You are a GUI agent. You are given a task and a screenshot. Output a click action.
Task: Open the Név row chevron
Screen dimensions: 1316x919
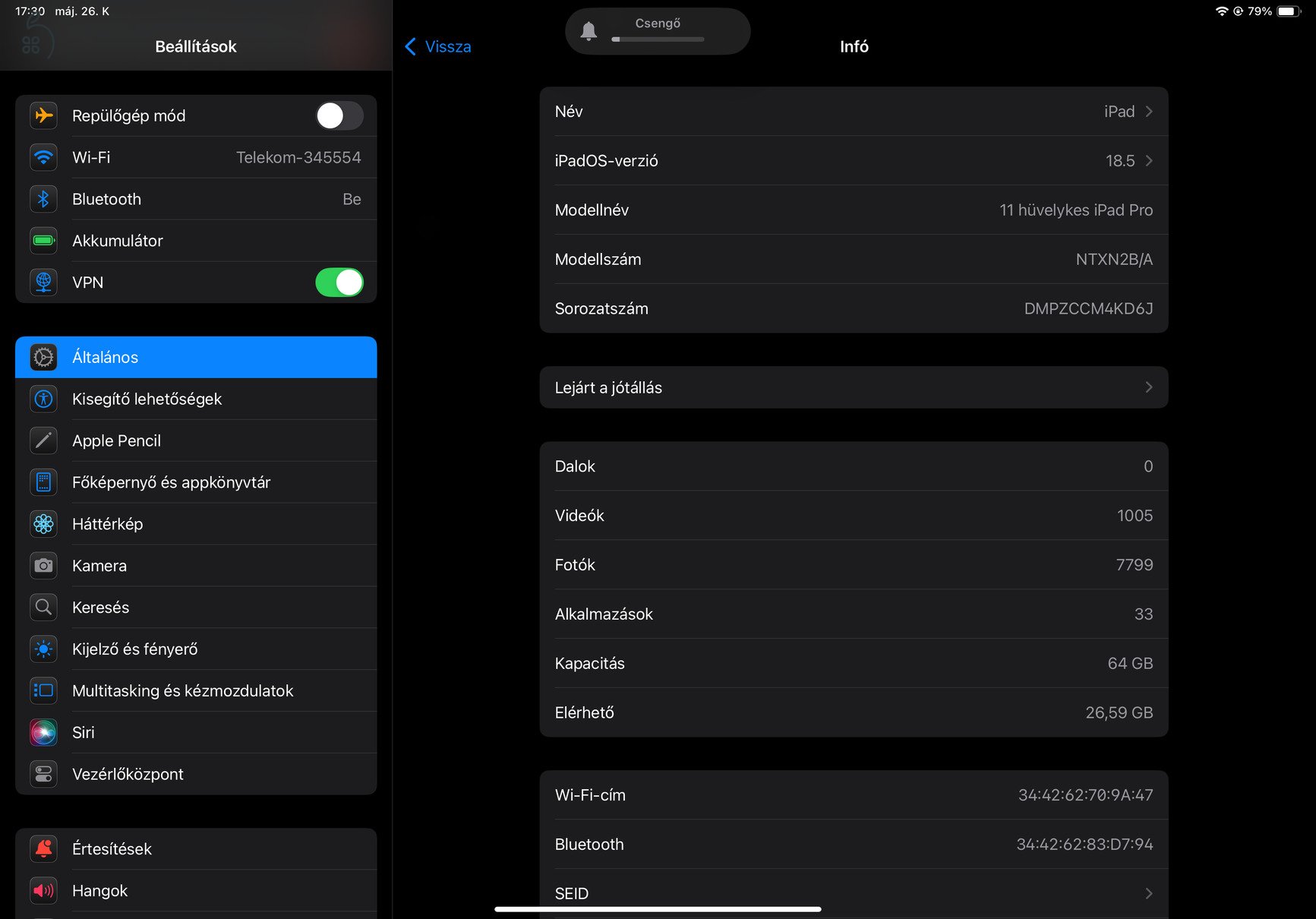coord(1149,112)
